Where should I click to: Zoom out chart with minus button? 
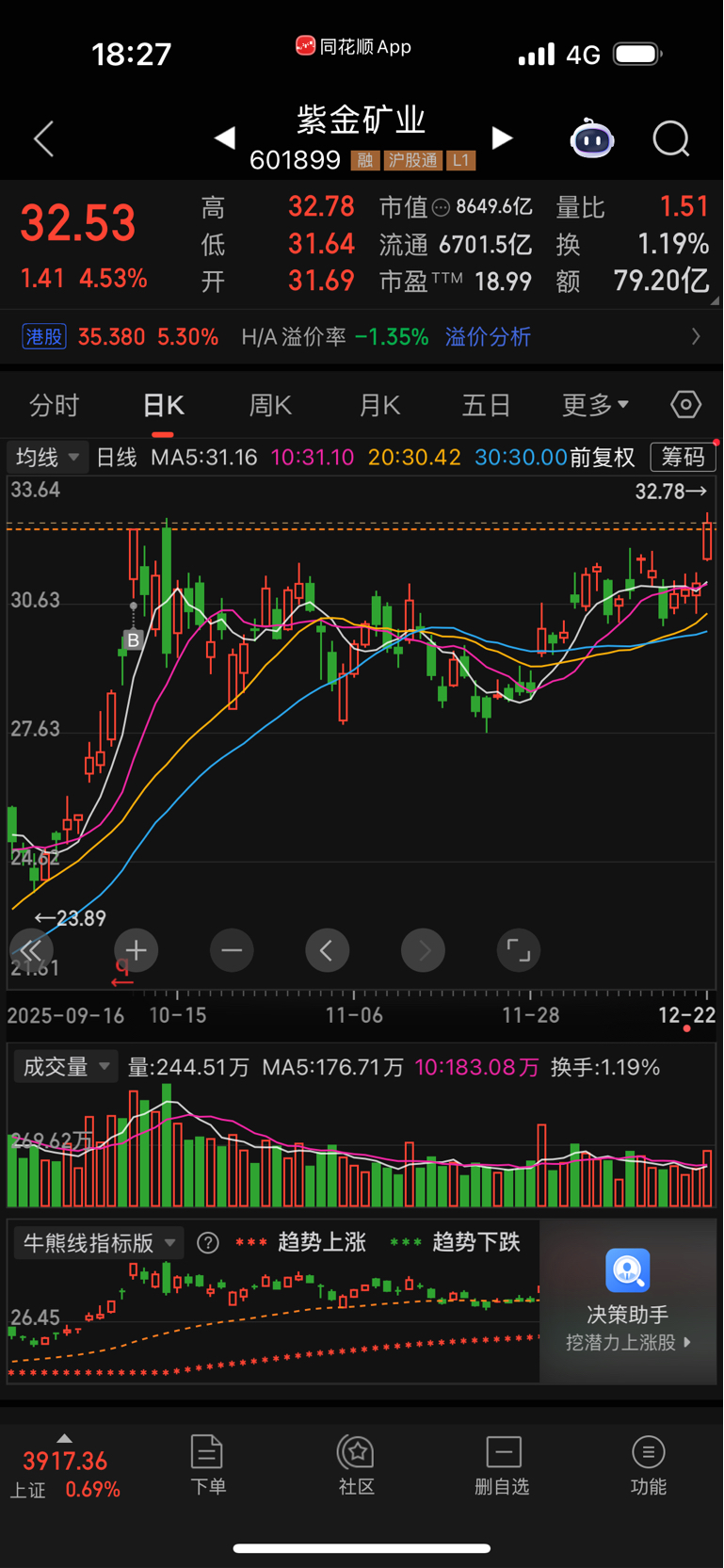point(232,950)
